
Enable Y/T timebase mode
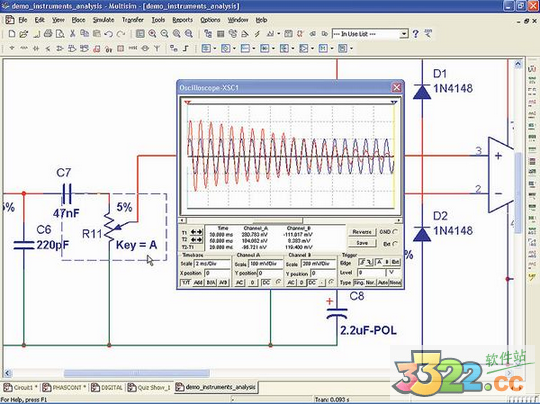[x=186, y=283]
